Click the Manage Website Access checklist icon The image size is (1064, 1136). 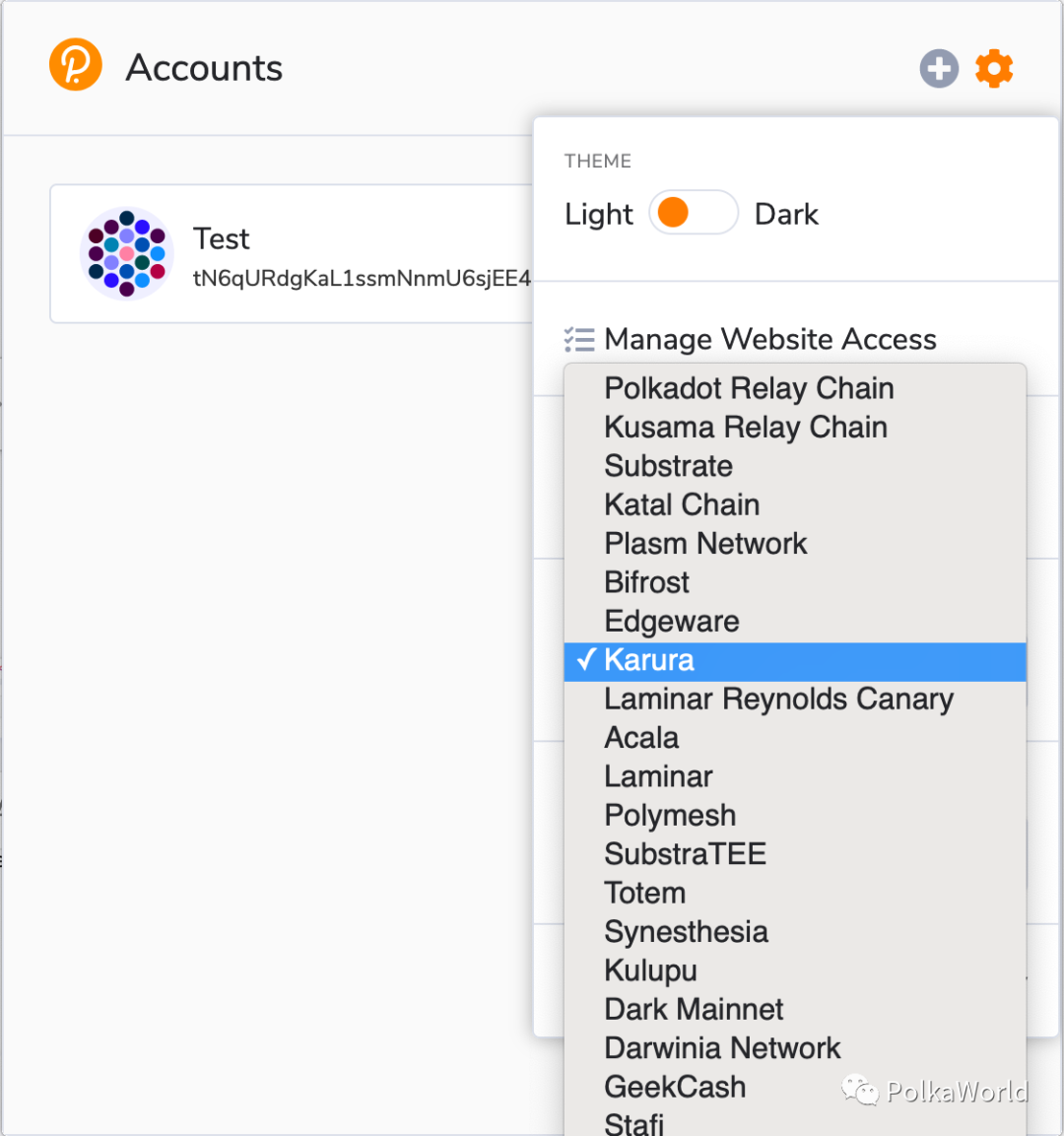tap(579, 339)
